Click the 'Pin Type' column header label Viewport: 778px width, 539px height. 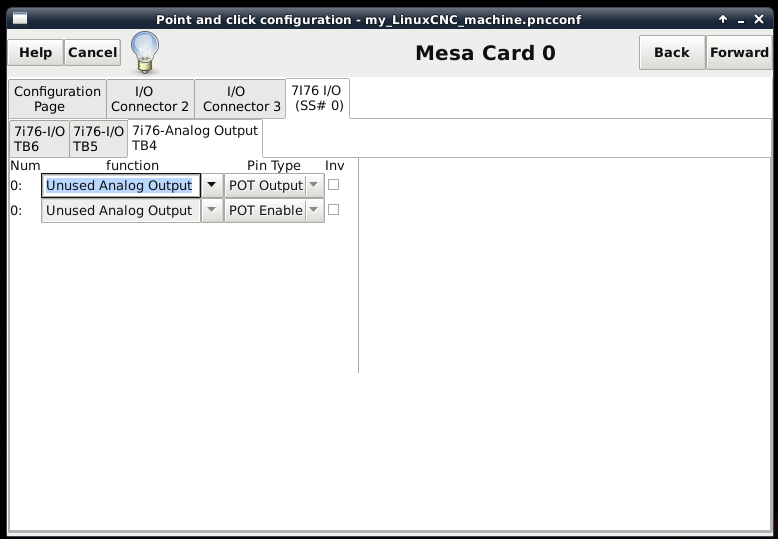tap(274, 165)
